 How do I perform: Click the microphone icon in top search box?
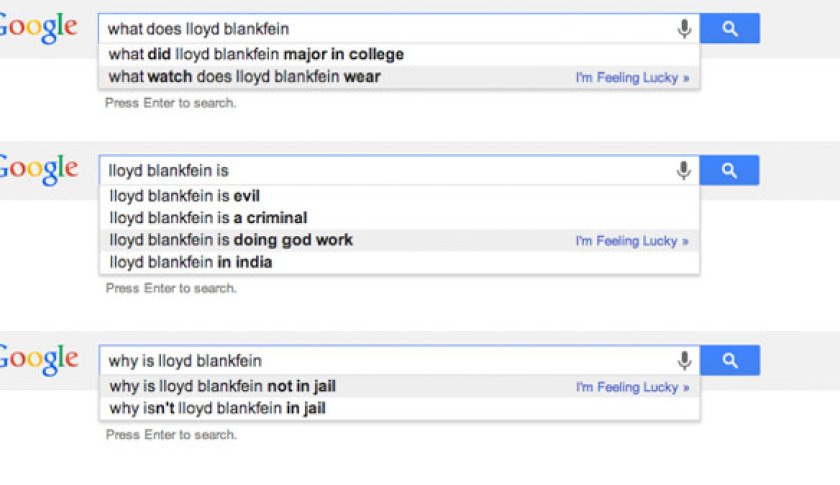click(684, 29)
